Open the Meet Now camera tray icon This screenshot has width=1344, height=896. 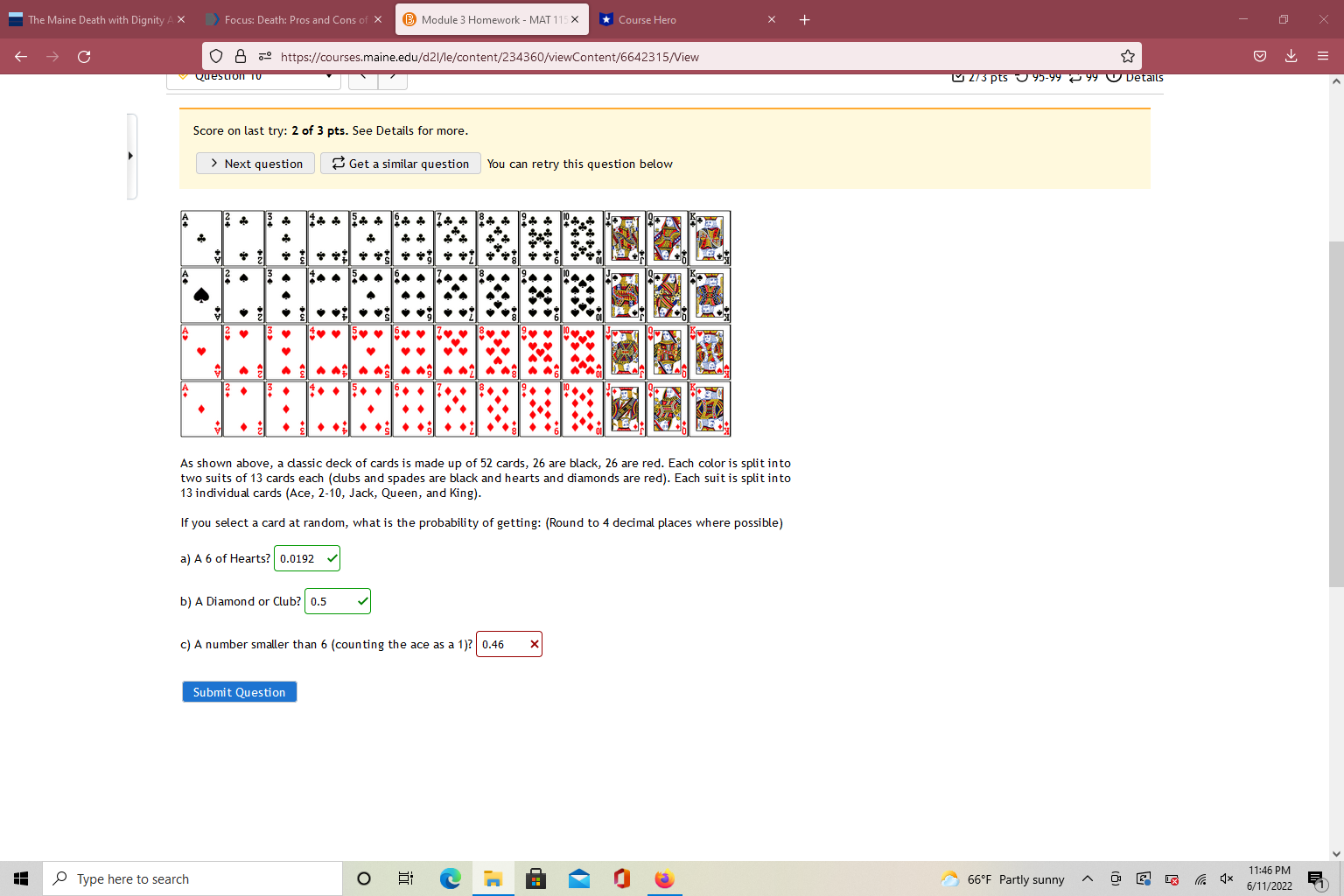[1116, 878]
